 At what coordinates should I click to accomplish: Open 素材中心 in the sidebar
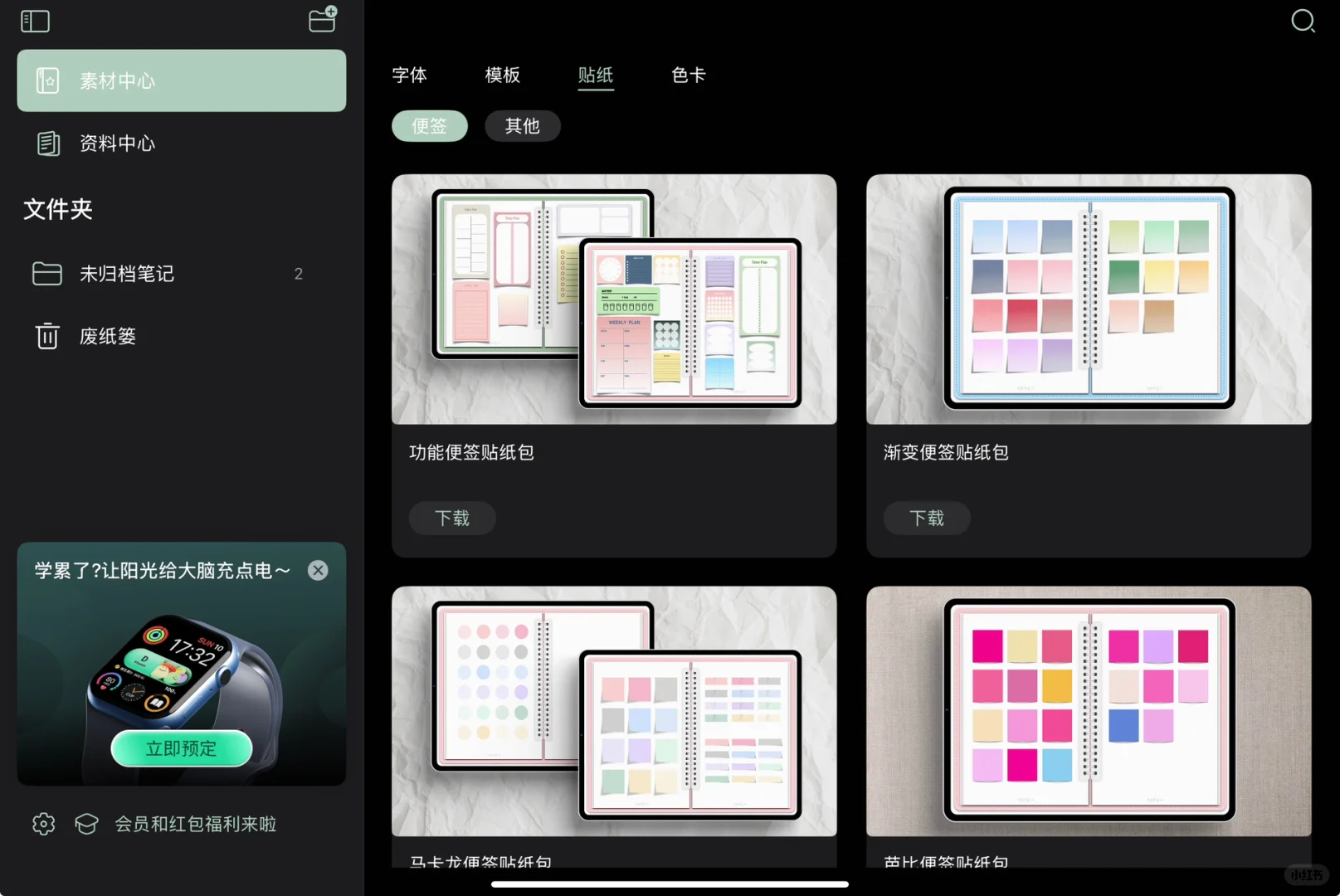(182, 80)
